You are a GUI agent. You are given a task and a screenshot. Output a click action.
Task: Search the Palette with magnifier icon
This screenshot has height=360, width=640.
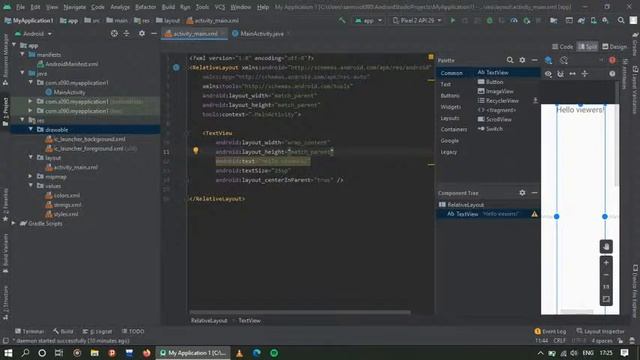point(510,60)
